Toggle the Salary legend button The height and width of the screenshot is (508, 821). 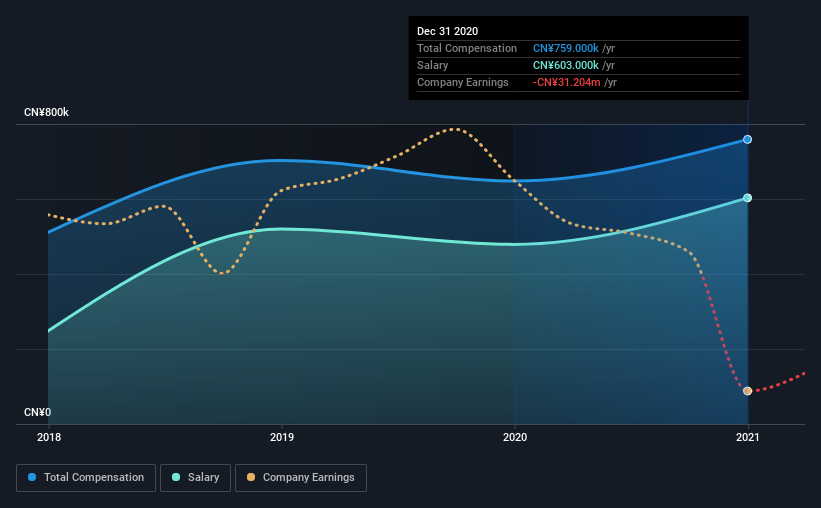point(195,478)
